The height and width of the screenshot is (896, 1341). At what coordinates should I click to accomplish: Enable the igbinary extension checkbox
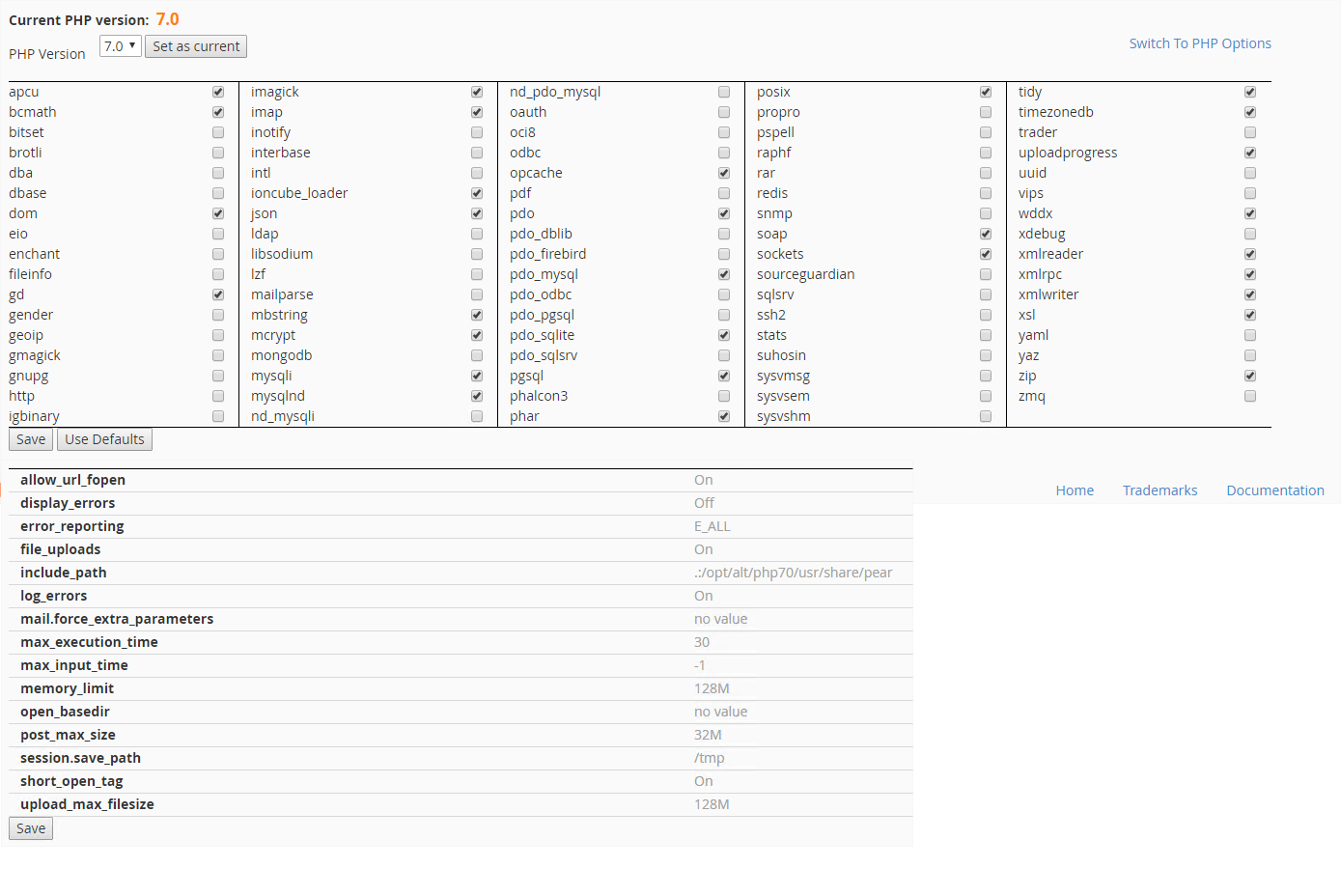click(218, 416)
